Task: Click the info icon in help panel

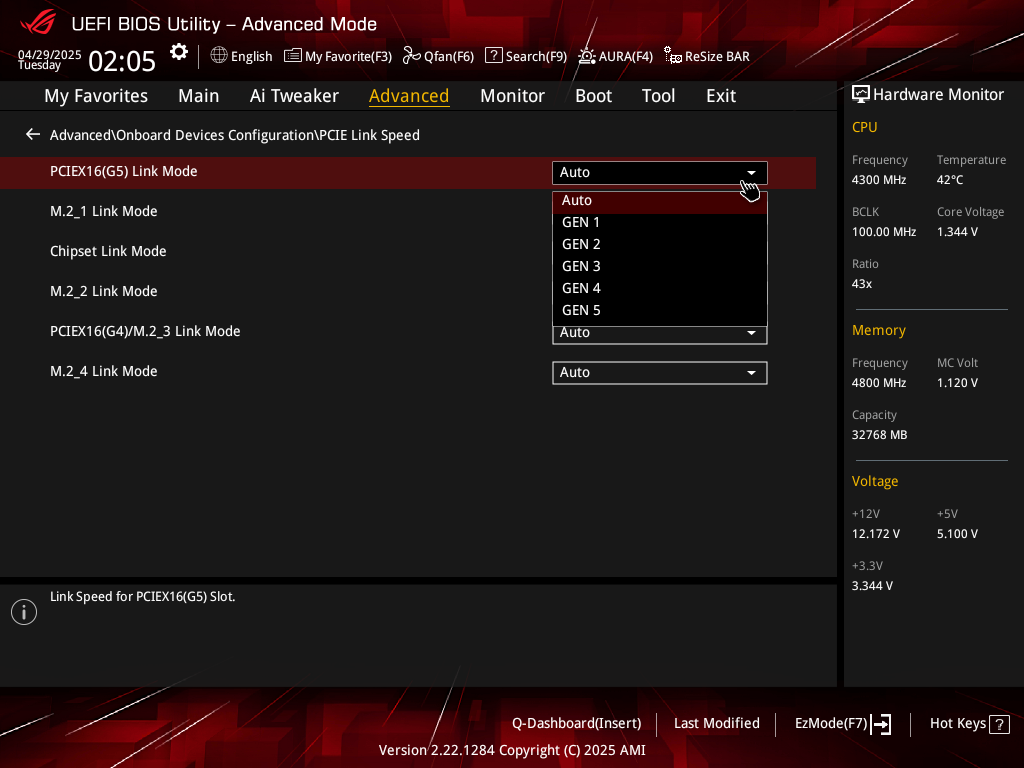Action: click(x=24, y=612)
